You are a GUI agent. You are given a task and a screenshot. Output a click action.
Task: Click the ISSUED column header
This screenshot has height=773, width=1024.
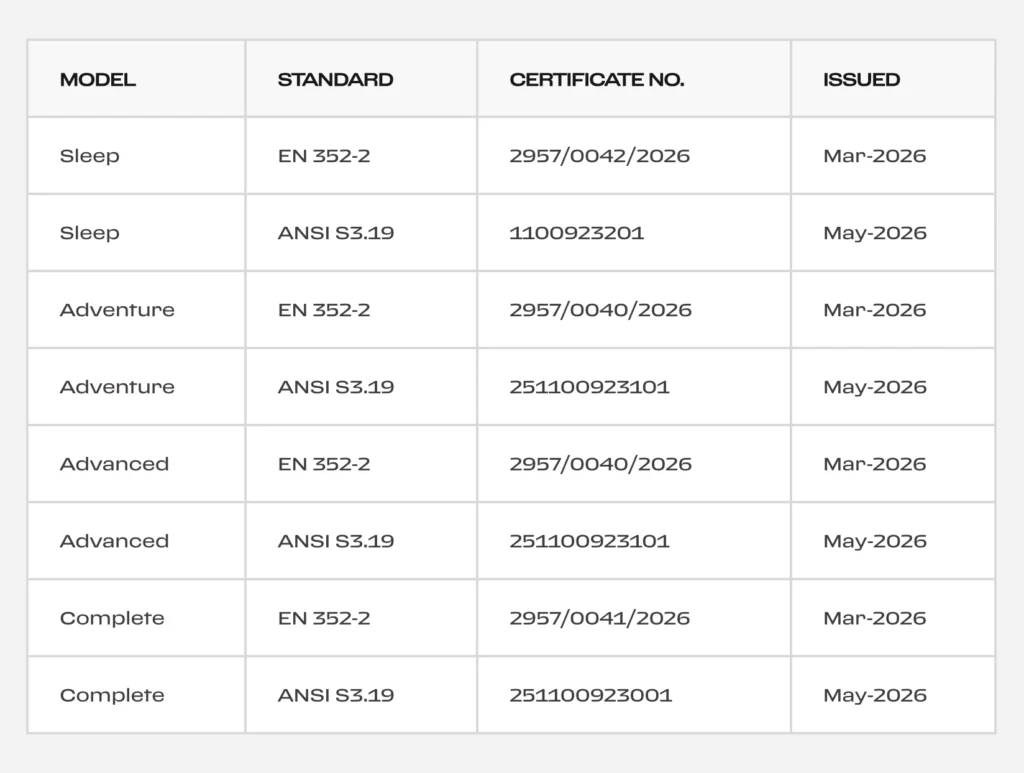pyautogui.click(x=861, y=80)
